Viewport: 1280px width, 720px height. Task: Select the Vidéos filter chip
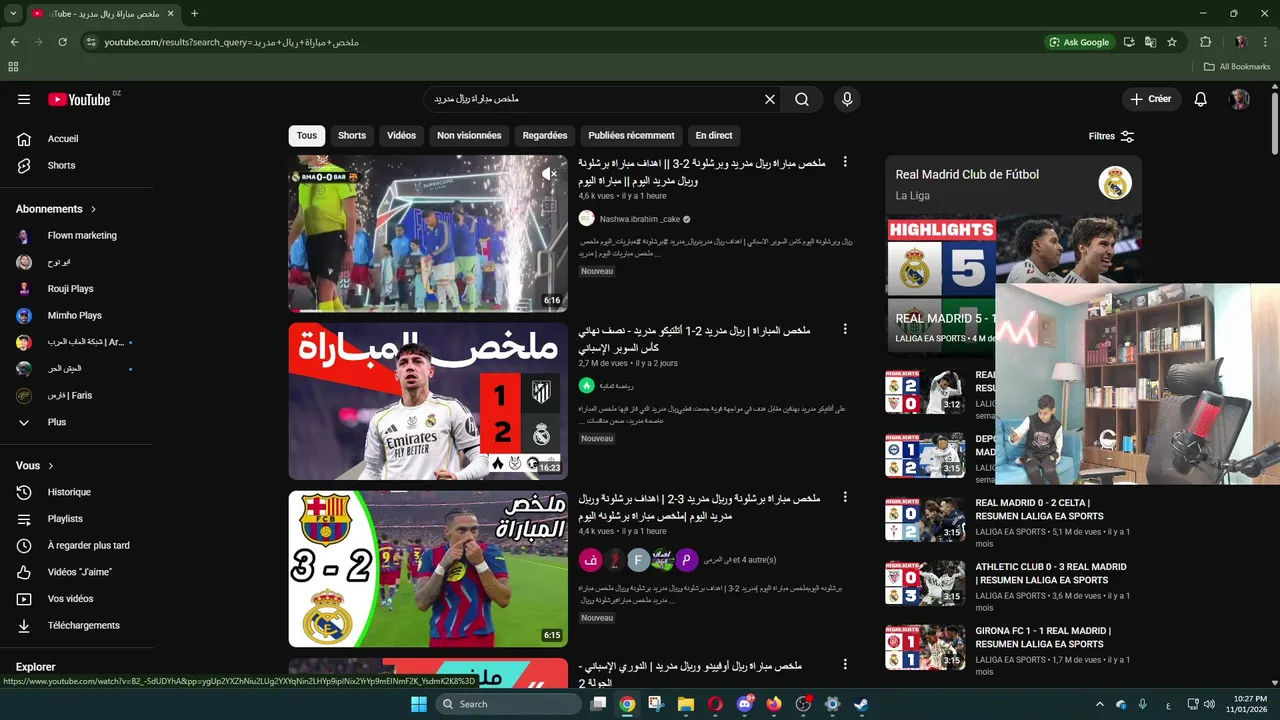click(x=401, y=136)
